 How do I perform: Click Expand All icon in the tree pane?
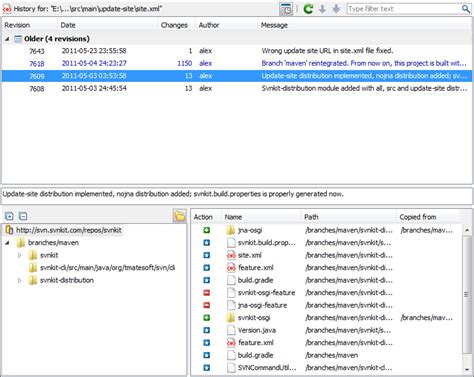[9, 216]
